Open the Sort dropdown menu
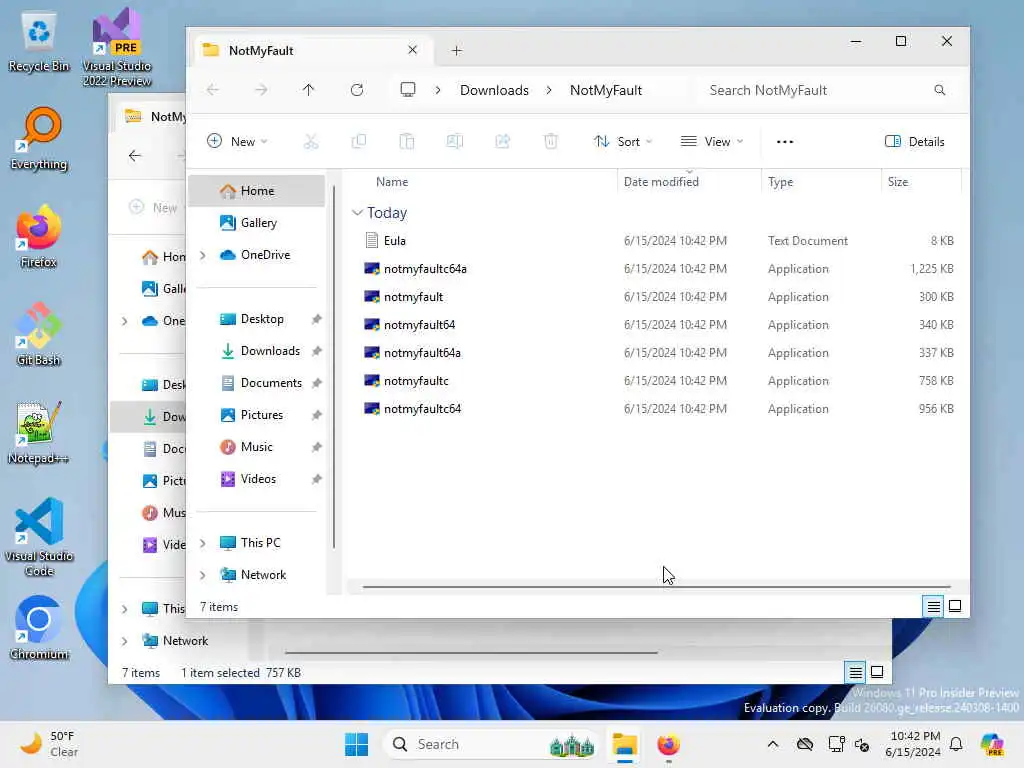The image size is (1024, 768). point(622,142)
